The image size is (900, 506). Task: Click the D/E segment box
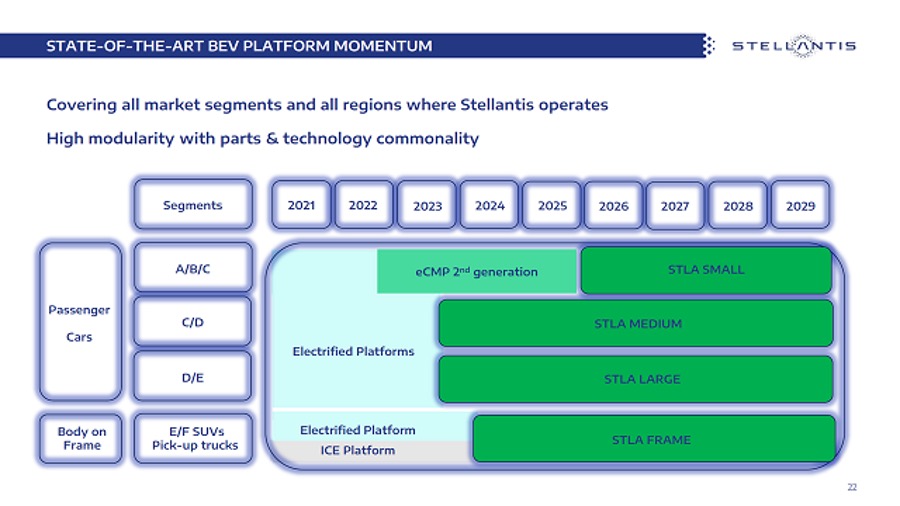pos(193,378)
